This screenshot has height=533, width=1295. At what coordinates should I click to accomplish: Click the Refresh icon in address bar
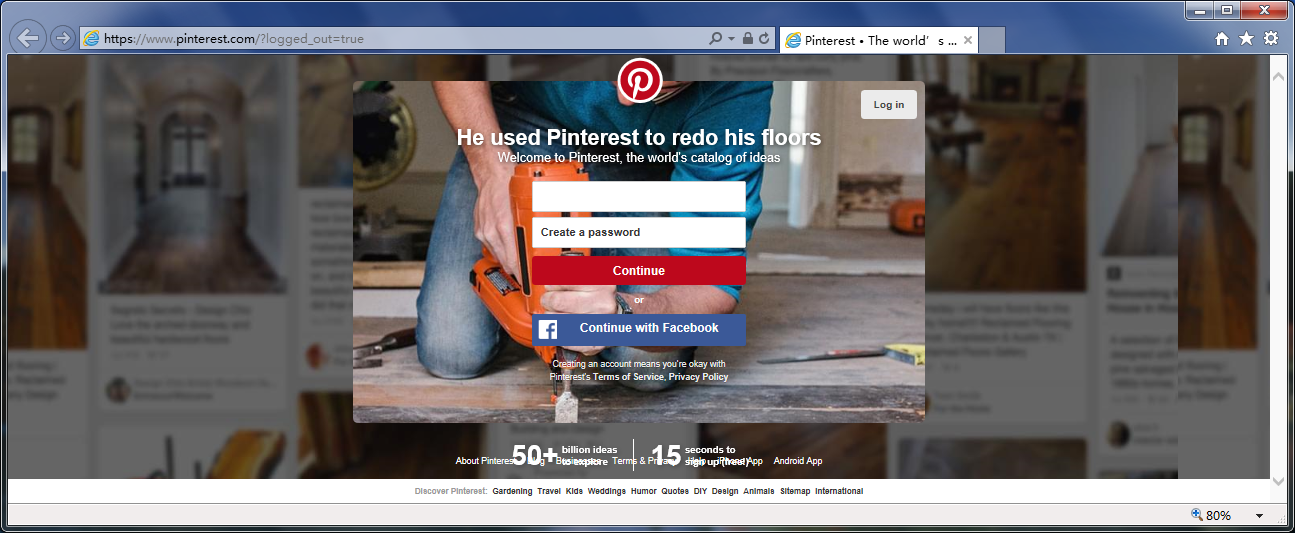[764, 39]
